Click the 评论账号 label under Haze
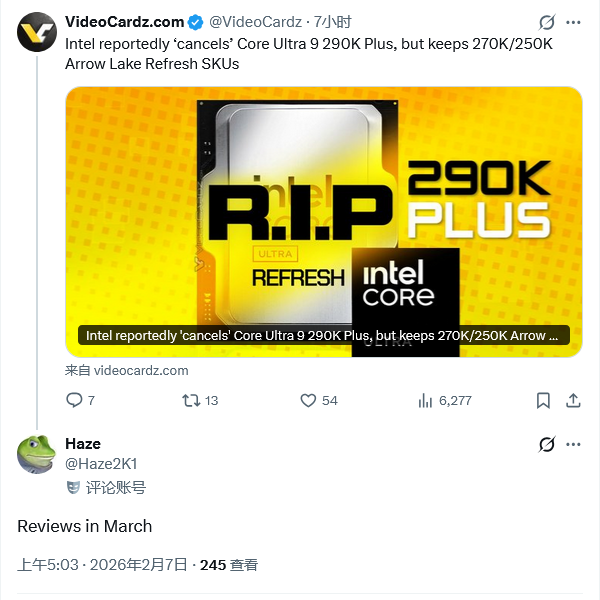This screenshot has width=600, height=600. (113, 488)
